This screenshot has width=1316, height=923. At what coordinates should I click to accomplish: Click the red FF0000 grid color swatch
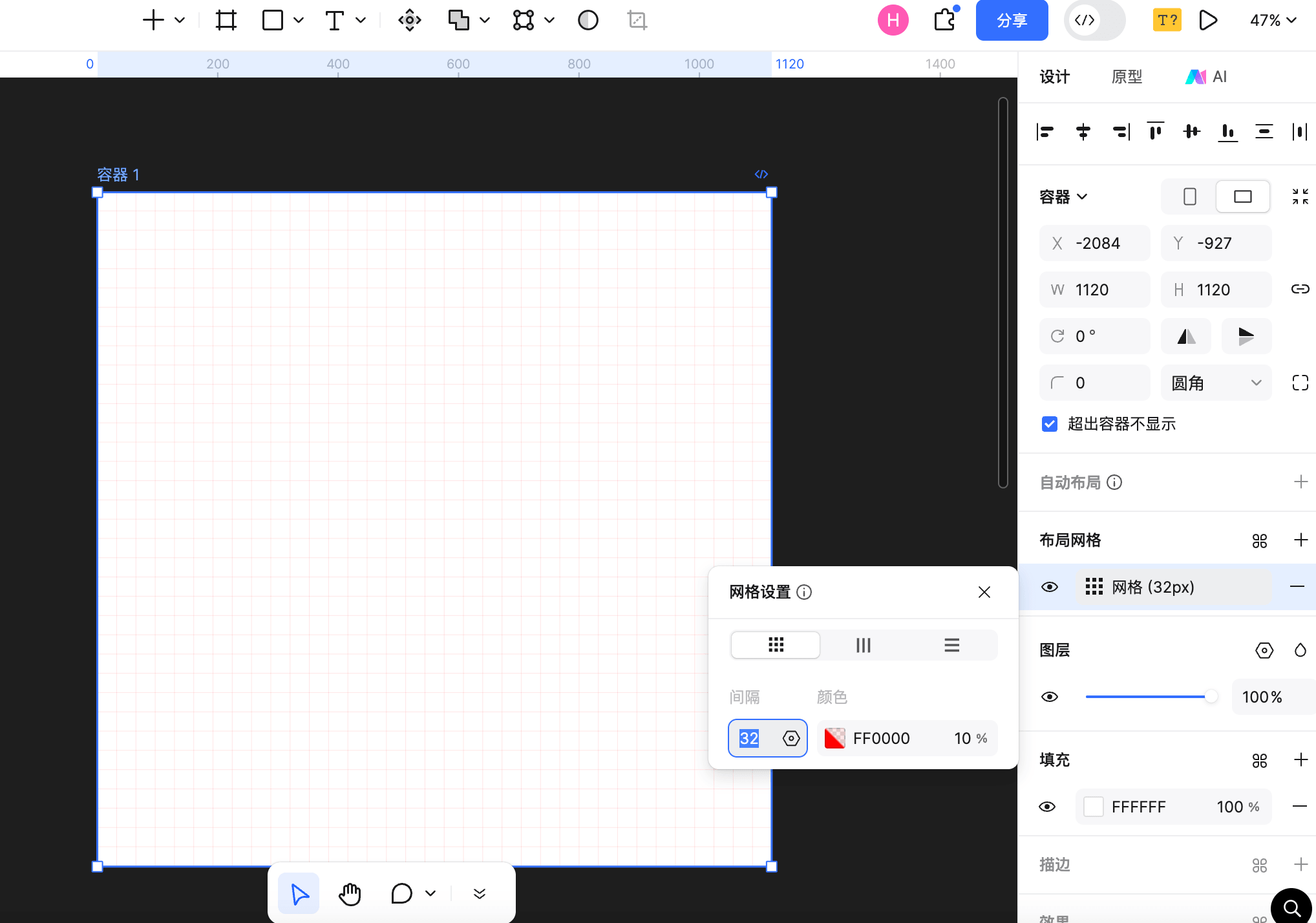point(834,738)
